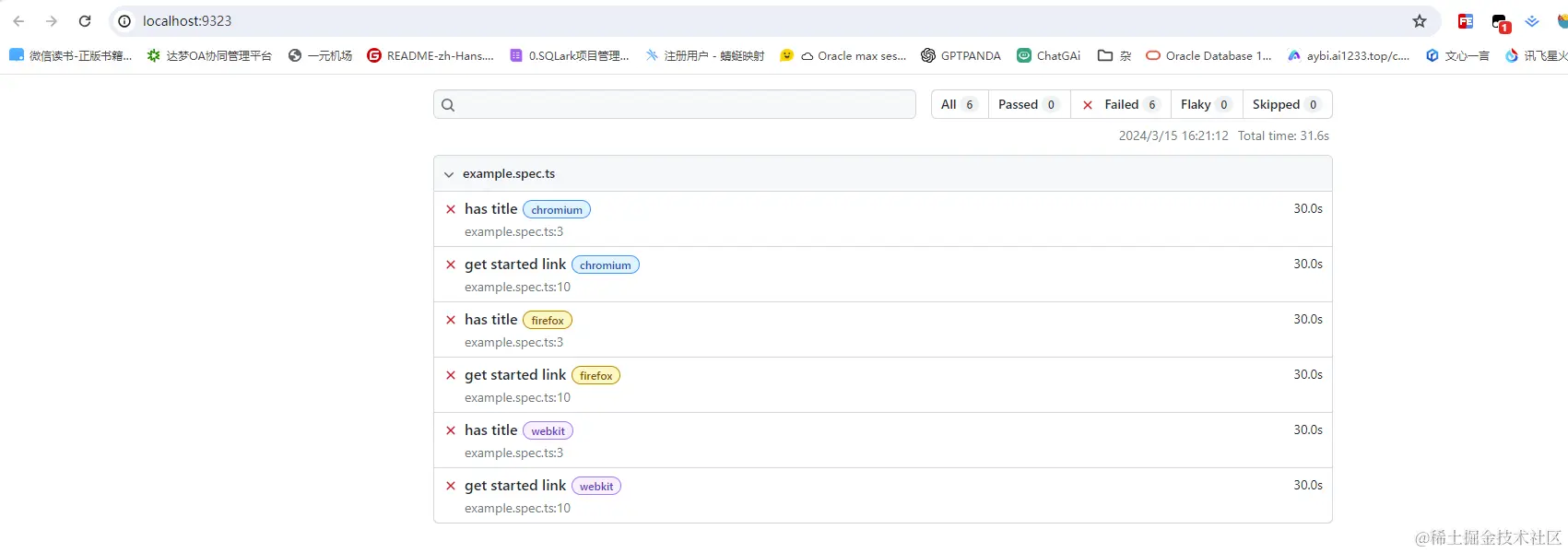Bookmark this page with the star icon
The height and width of the screenshot is (553, 1568).
(1420, 21)
